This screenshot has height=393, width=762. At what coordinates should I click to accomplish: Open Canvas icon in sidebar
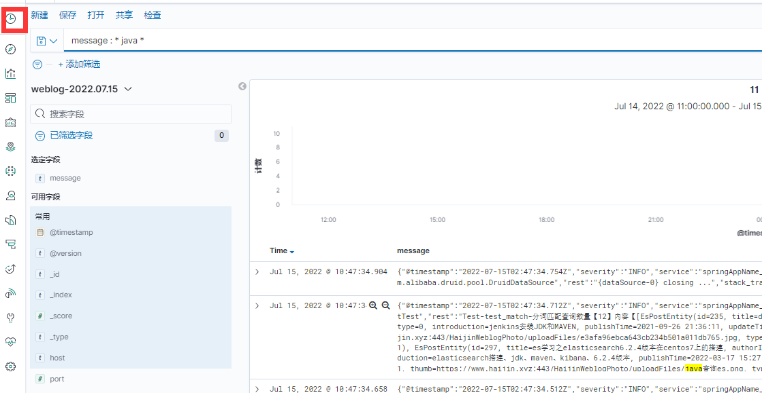(x=11, y=122)
